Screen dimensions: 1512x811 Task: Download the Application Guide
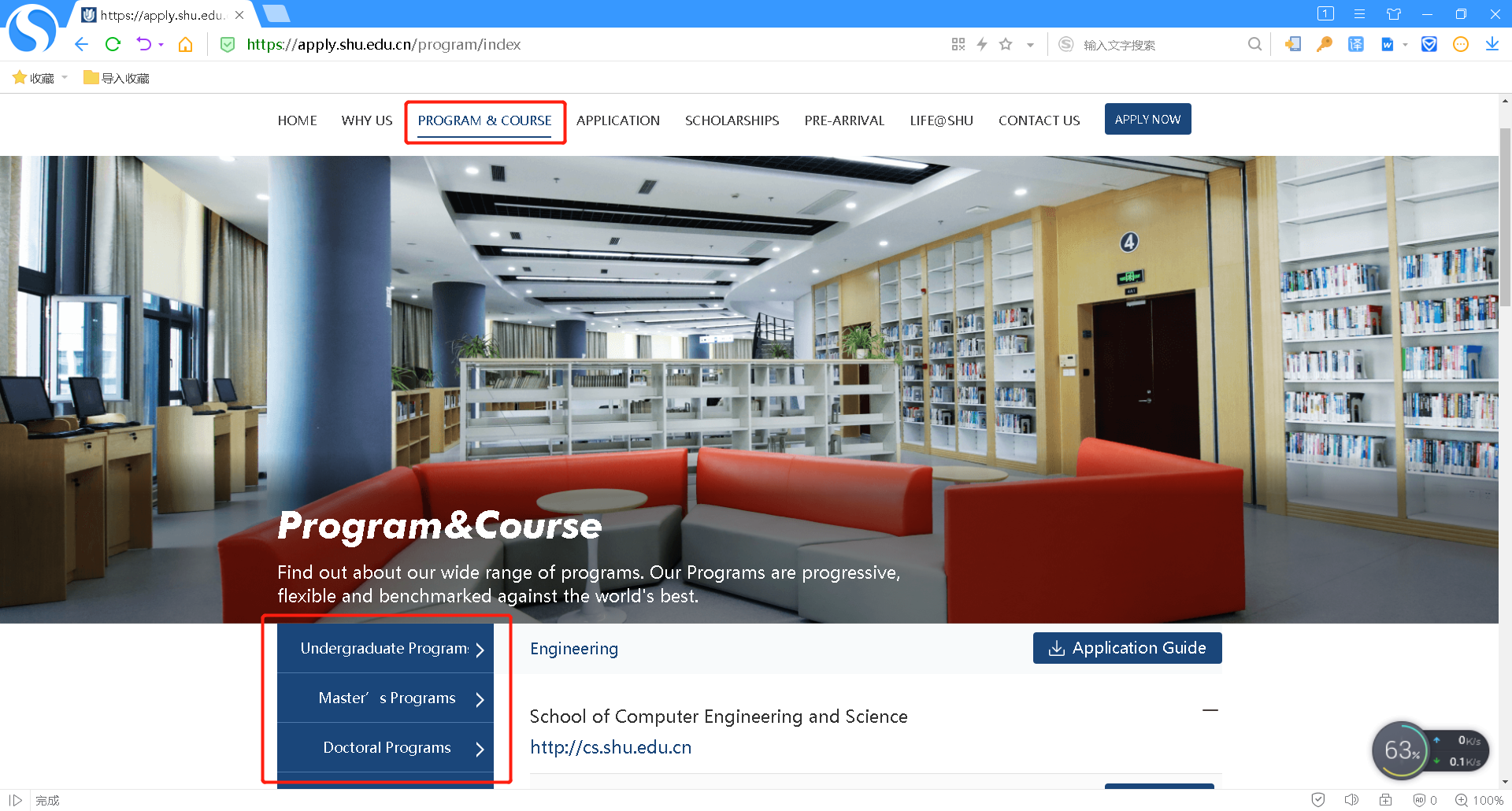1127,648
